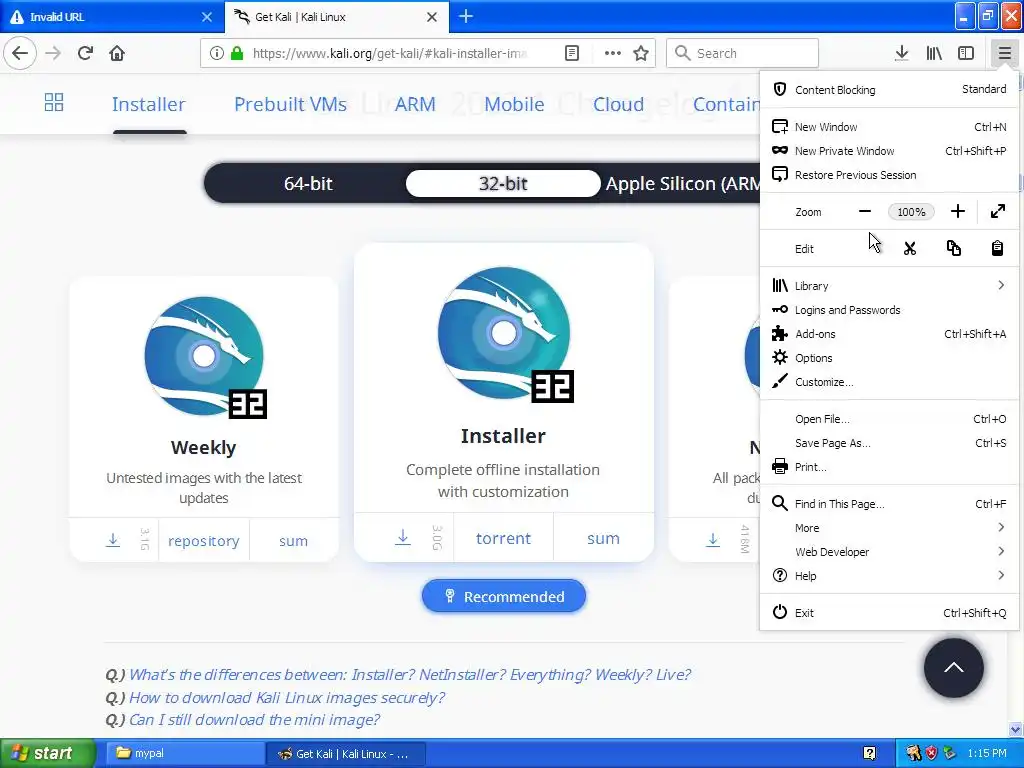1024x768 pixels.
Task: Open FAQ about downloading images securely
Action: coord(287,697)
